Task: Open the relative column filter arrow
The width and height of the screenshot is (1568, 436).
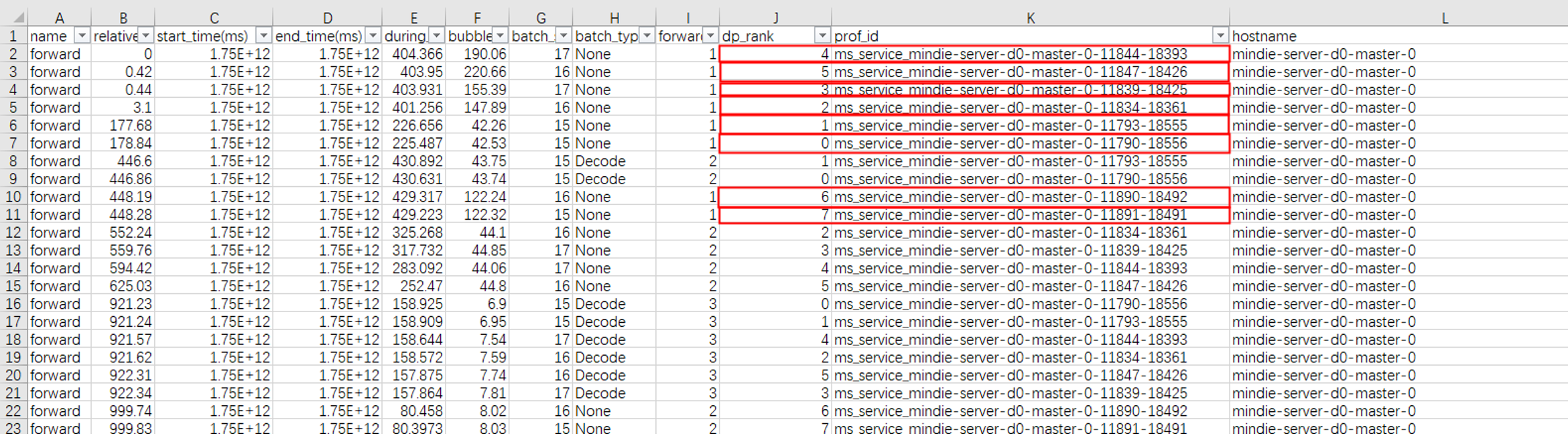Action: 145,35
